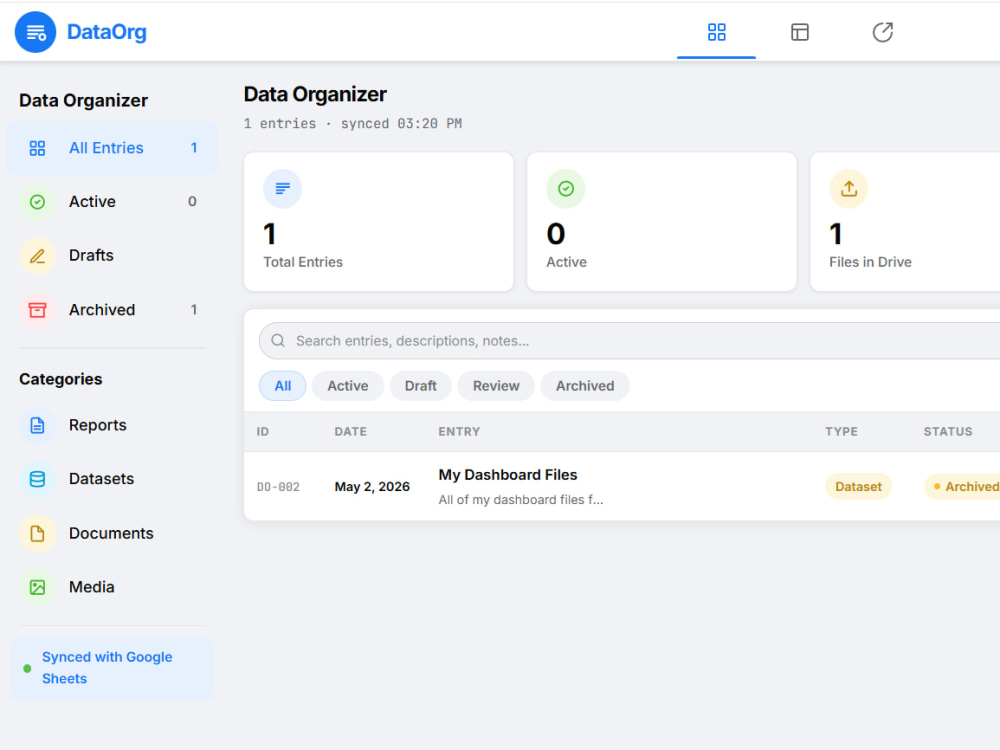
Task: Select the Archived filter chip
Action: pyautogui.click(x=585, y=386)
